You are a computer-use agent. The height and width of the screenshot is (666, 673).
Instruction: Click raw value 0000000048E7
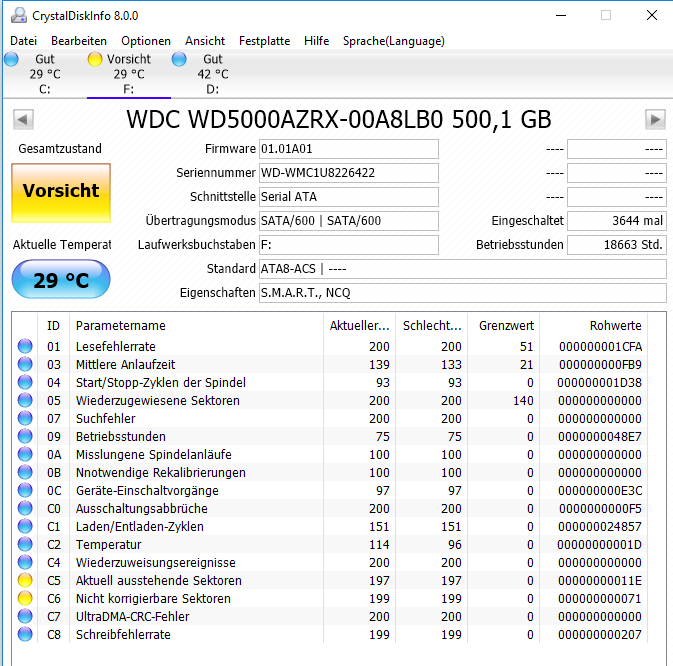point(600,436)
